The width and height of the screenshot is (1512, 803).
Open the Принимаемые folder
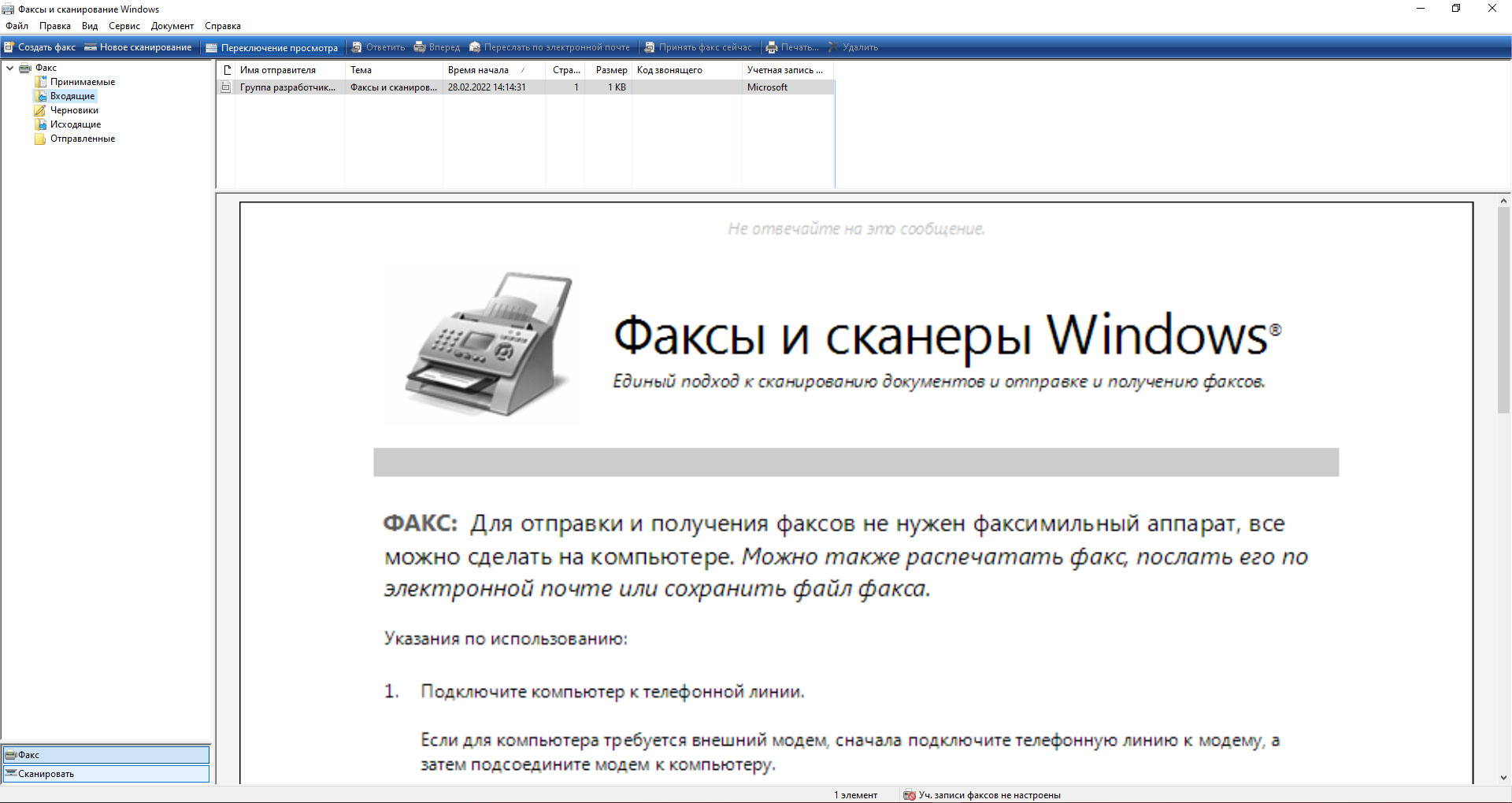pos(82,82)
